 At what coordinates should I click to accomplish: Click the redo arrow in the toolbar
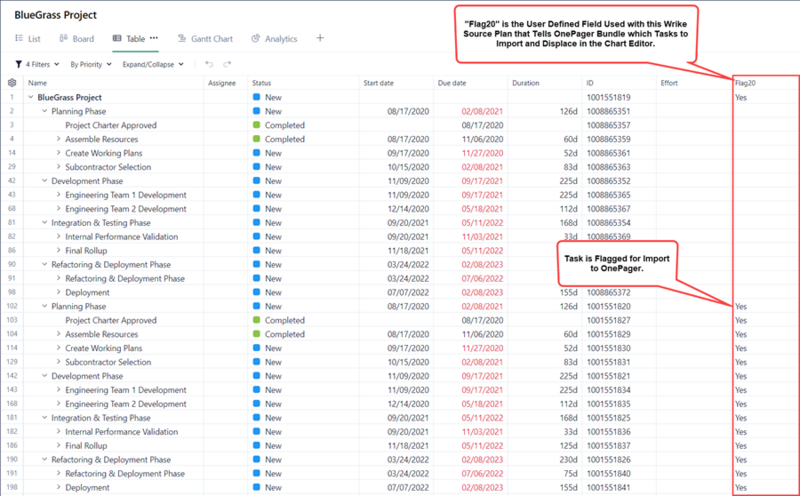[227, 64]
